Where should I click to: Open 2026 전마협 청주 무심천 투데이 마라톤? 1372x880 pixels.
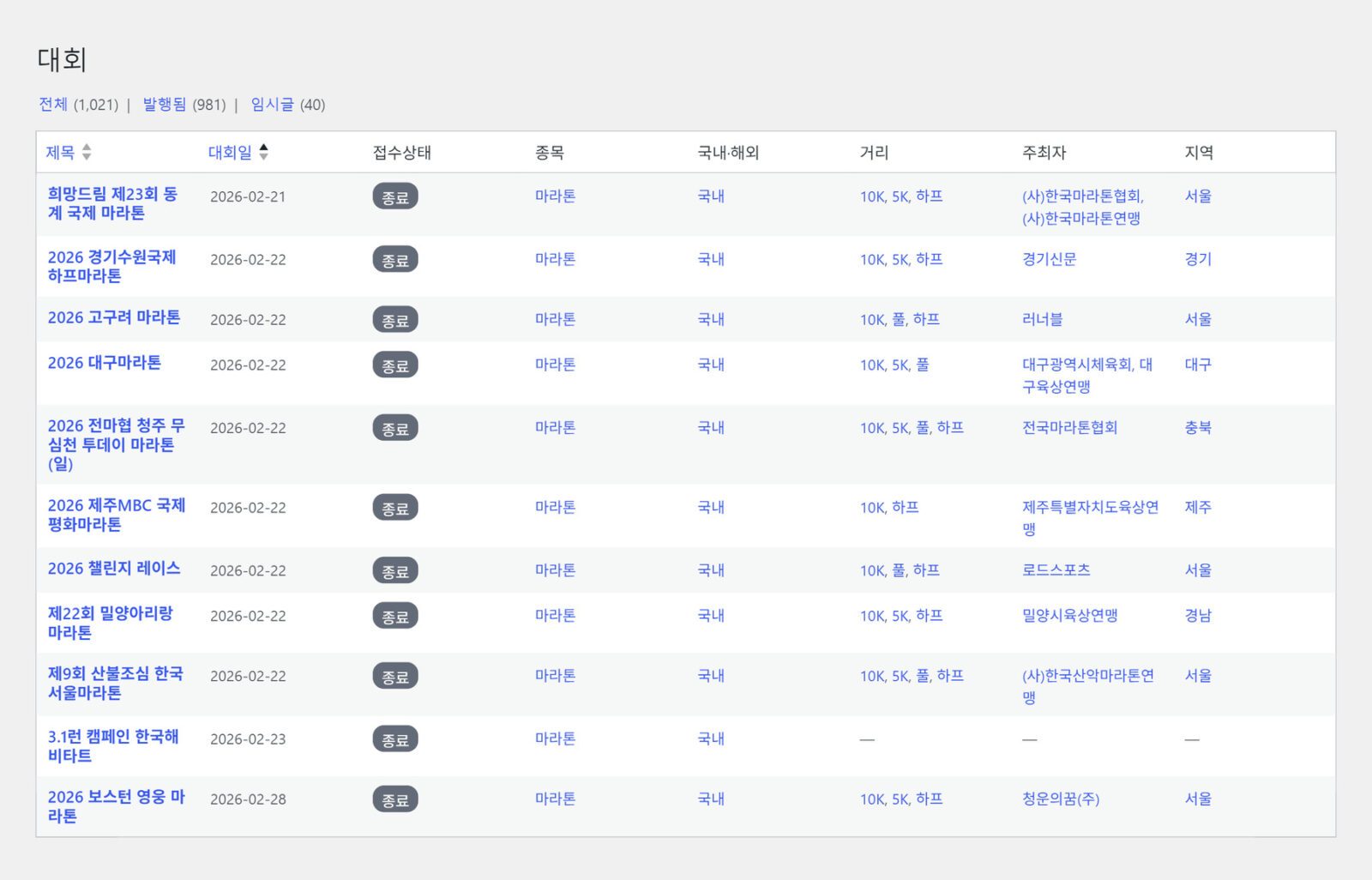point(116,445)
